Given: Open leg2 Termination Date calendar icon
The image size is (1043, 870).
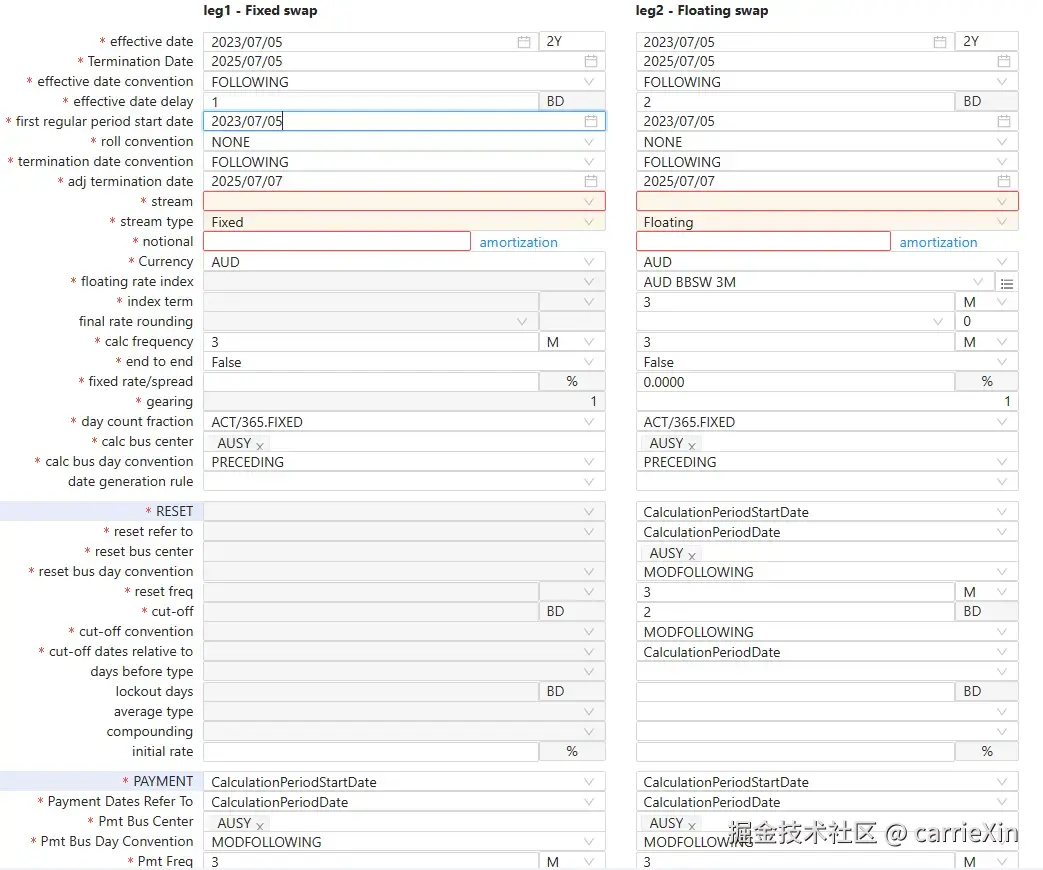Looking at the screenshot, I should (1003, 62).
